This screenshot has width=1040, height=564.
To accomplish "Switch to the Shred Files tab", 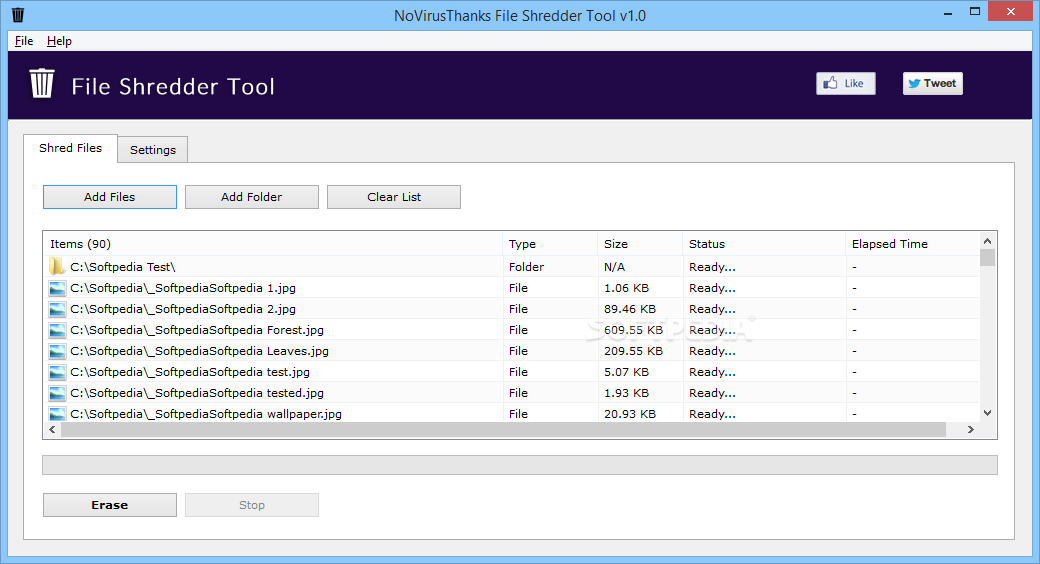I will point(70,148).
